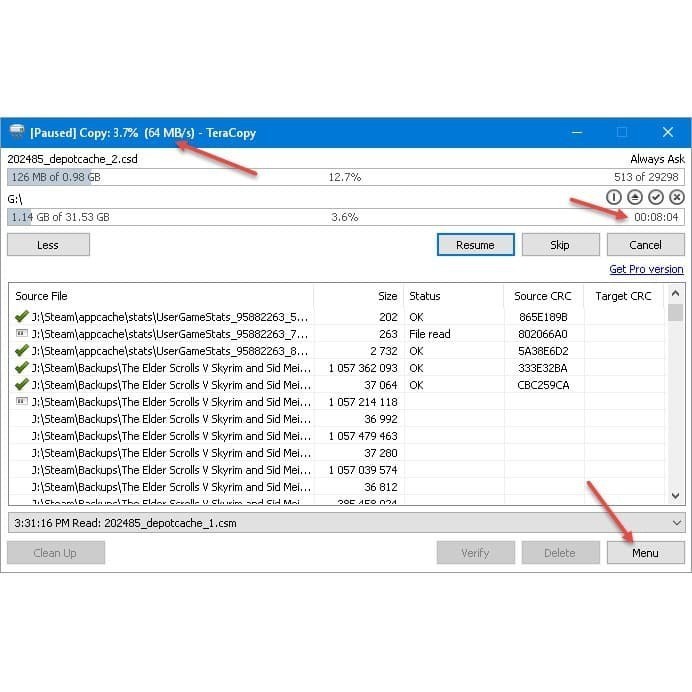This screenshot has width=692, height=692.
Task: Open the Always Ask overwrite mode option
Action: (x=657, y=159)
